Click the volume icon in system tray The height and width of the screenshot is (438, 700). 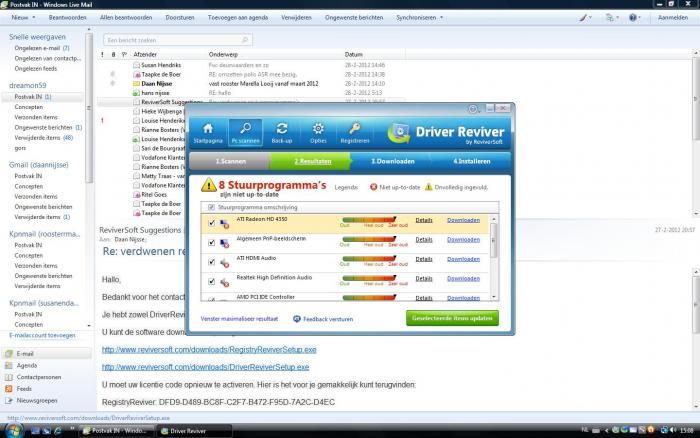point(672,430)
